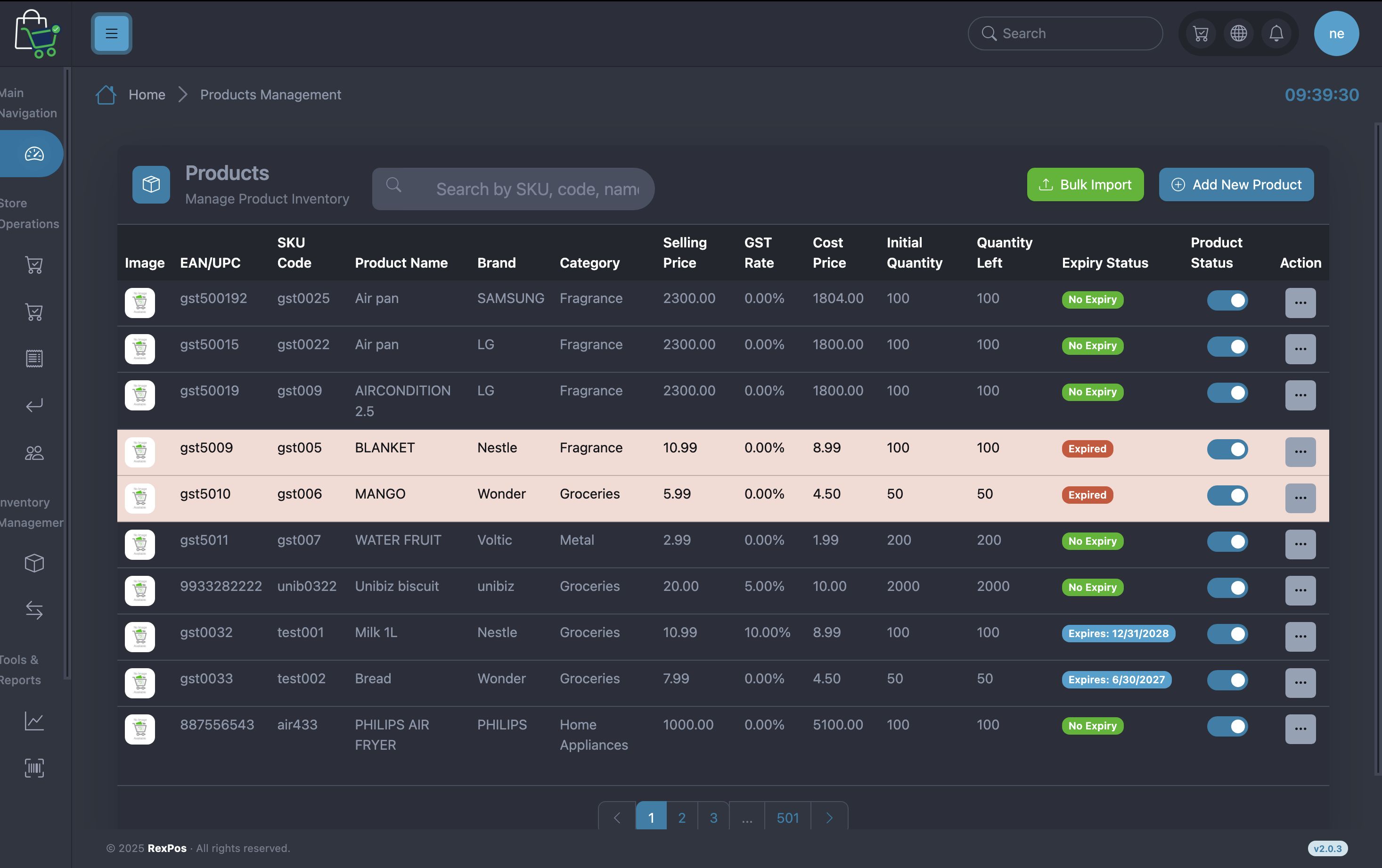The image size is (1382, 868).
Task: Toggle product status for BLANKET
Action: click(1227, 450)
